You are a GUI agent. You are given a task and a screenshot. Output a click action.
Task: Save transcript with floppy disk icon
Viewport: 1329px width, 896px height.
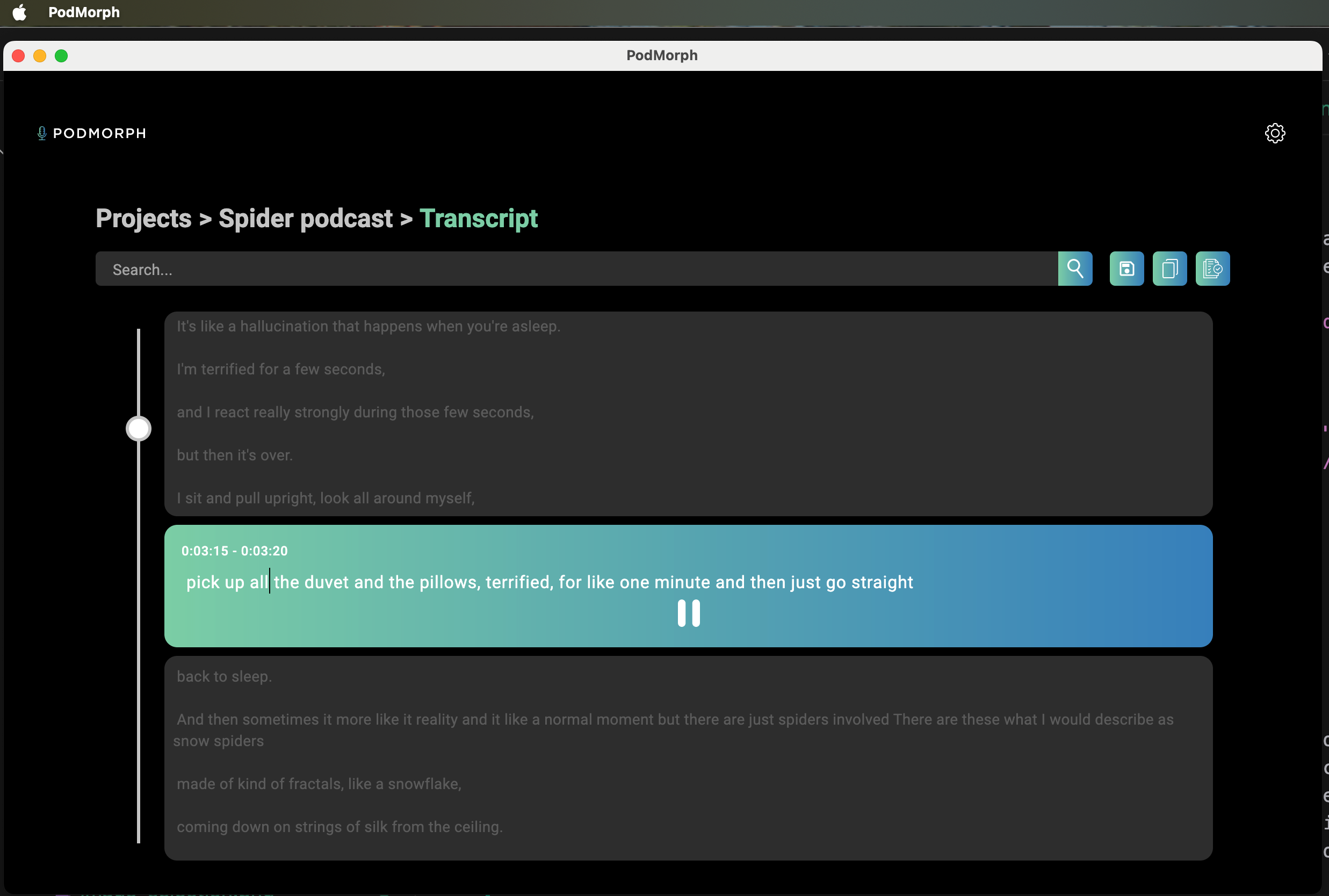[1126, 269]
